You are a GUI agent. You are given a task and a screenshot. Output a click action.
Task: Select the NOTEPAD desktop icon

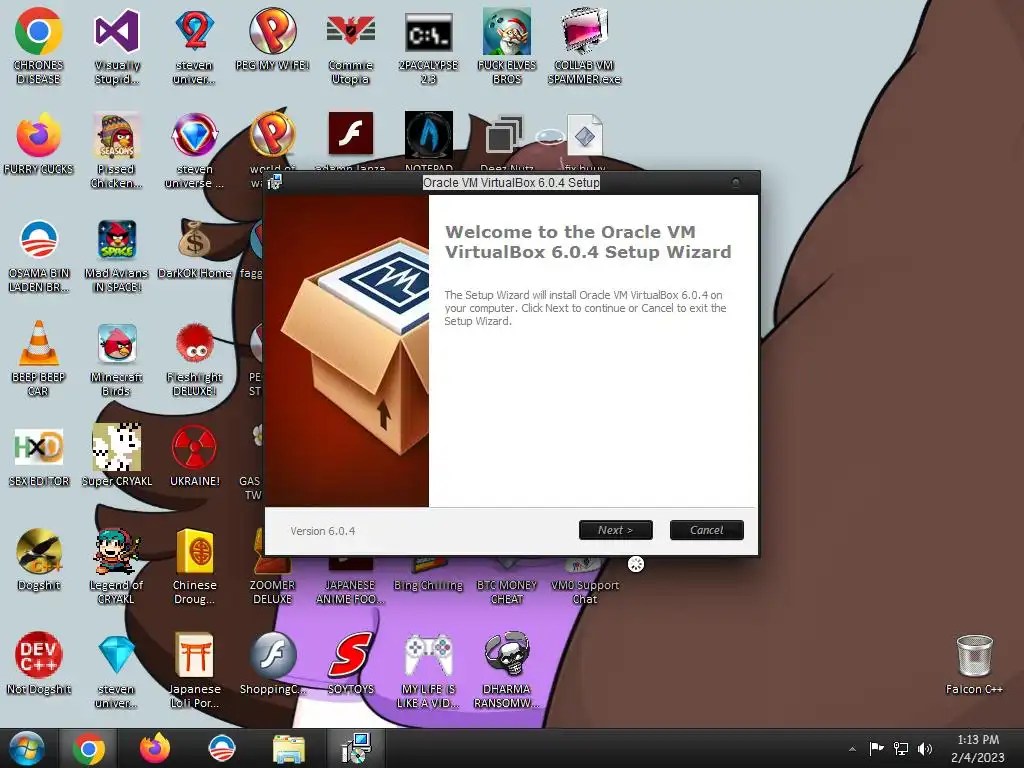point(428,142)
